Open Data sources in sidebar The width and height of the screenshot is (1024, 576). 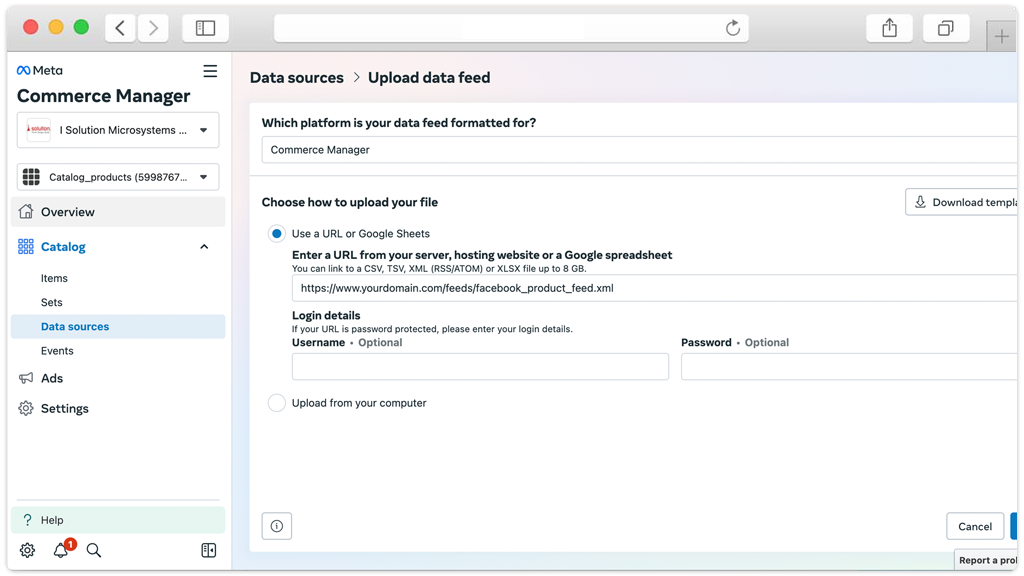(75, 327)
